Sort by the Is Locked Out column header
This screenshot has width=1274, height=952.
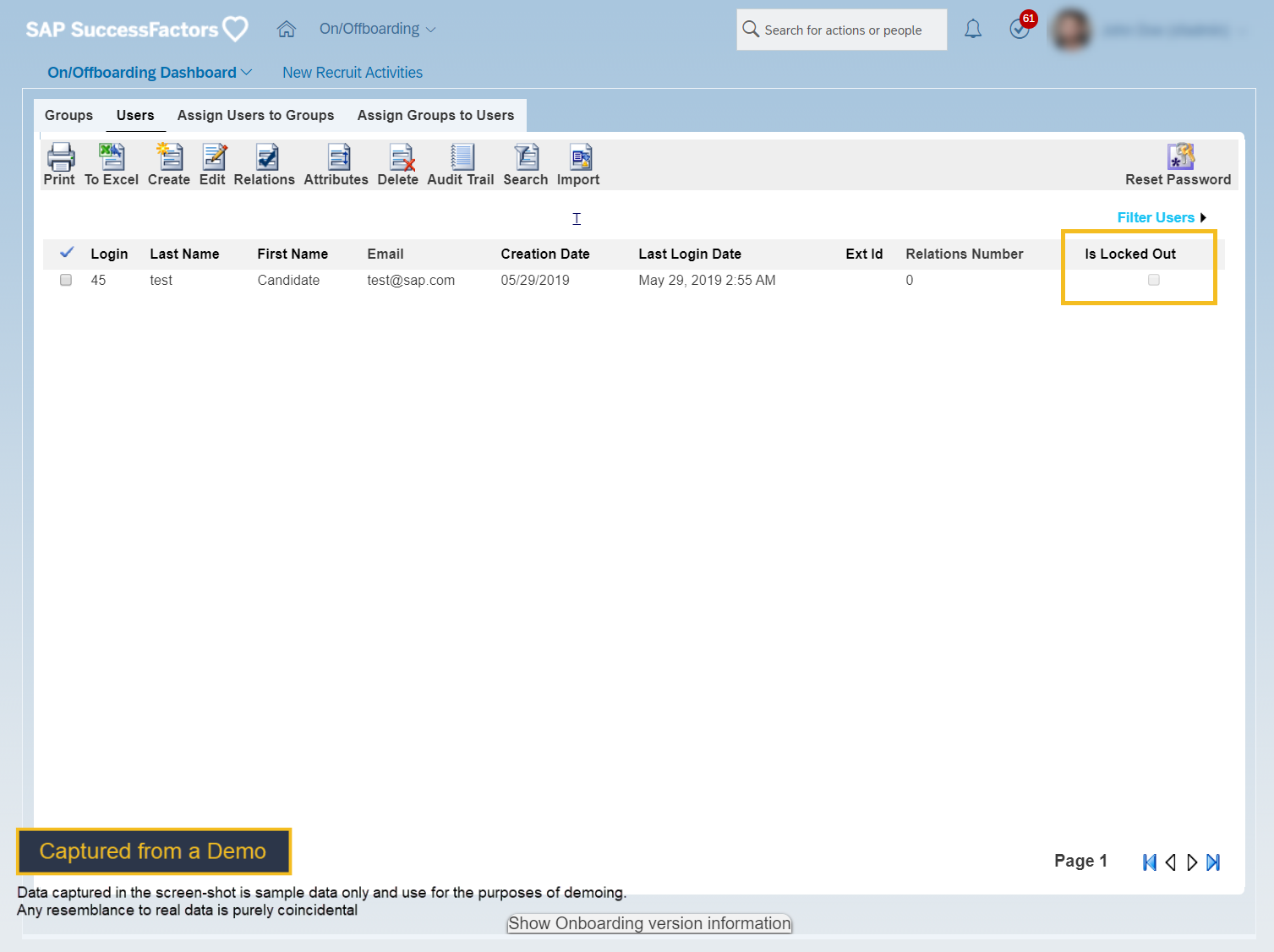point(1130,254)
